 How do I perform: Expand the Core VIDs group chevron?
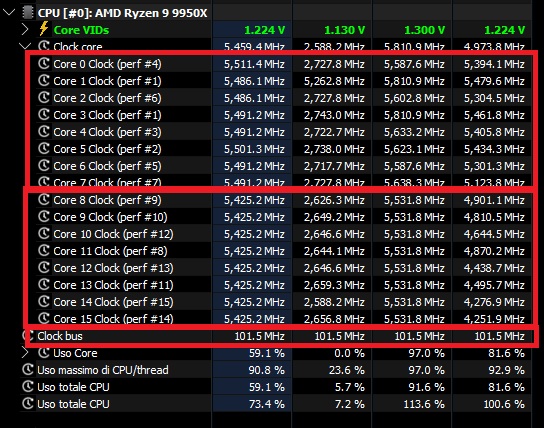coord(25,30)
